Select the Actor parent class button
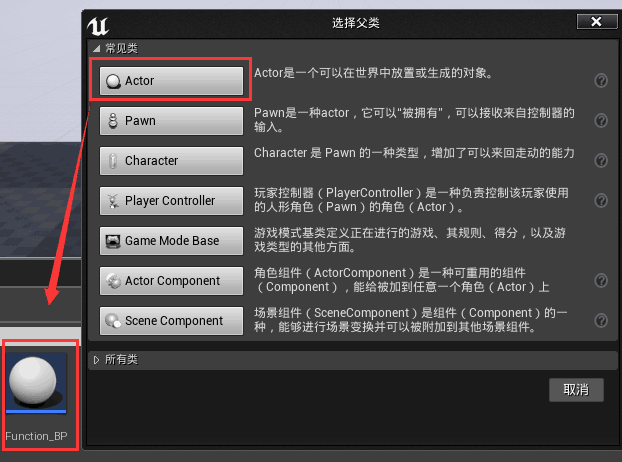The width and height of the screenshot is (622, 462). coord(171,81)
